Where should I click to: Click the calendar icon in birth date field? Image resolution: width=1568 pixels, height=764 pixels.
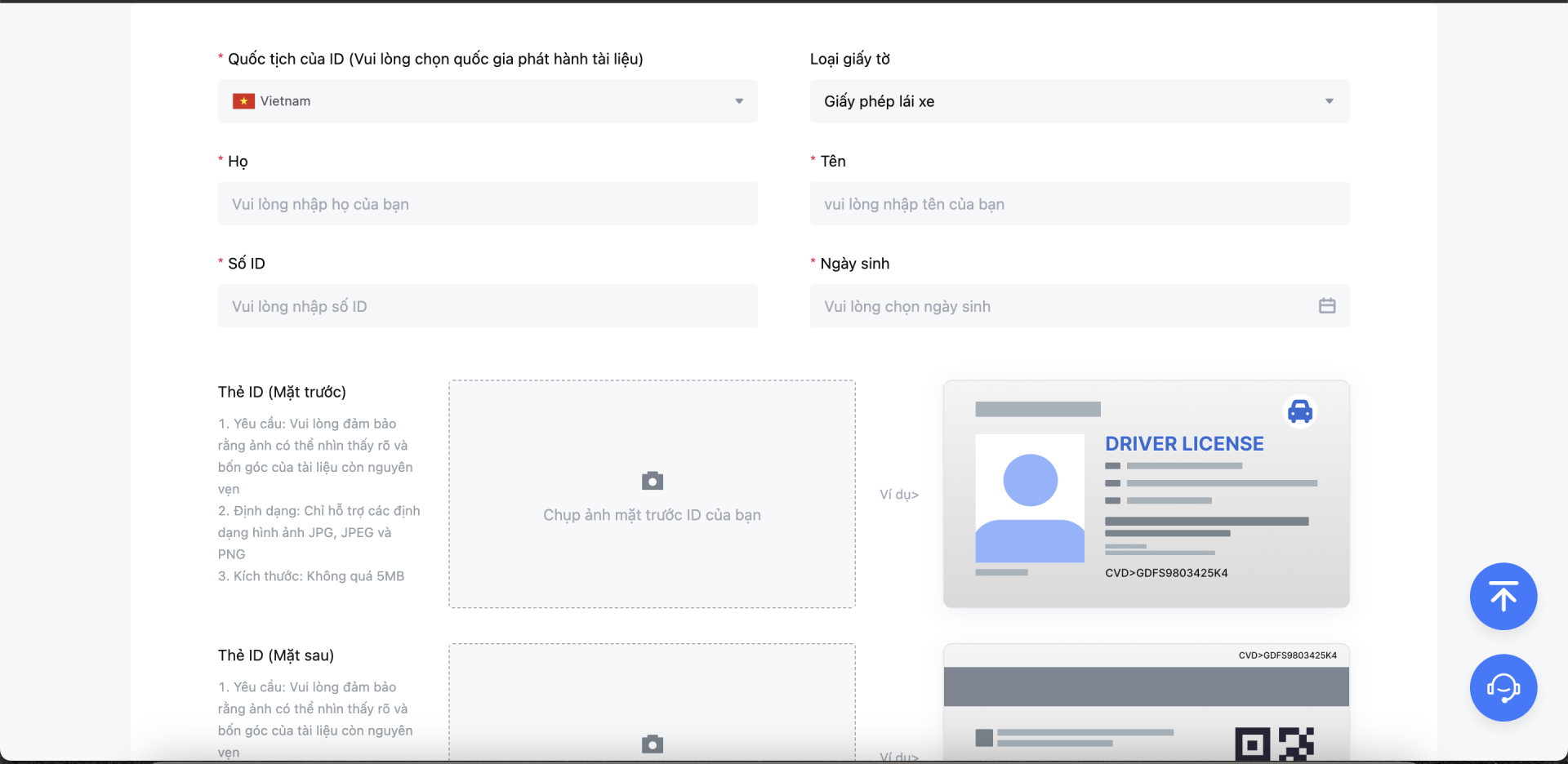1327,306
